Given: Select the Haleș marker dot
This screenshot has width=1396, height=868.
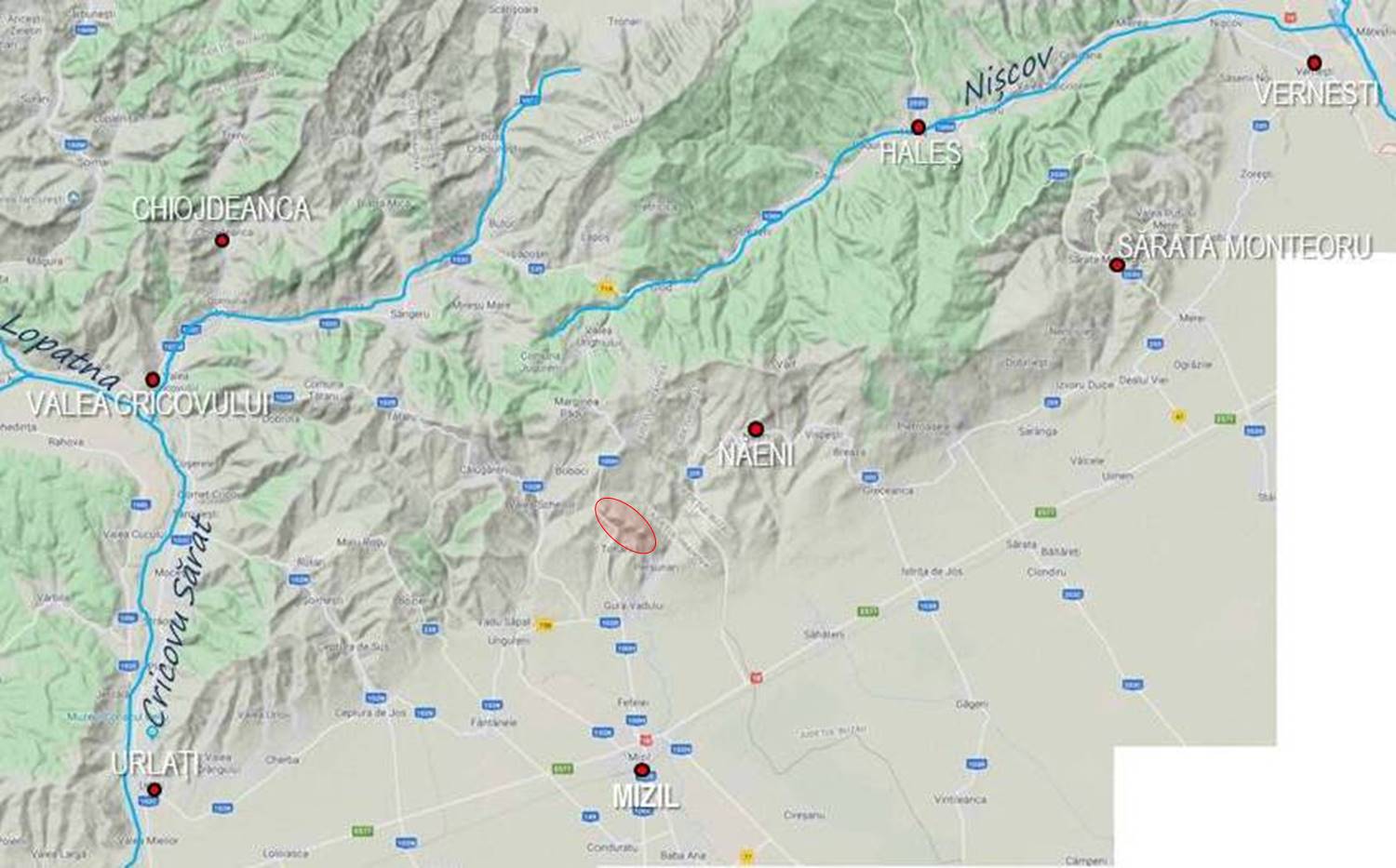Looking at the screenshot, I should click(x=919, y=127).
